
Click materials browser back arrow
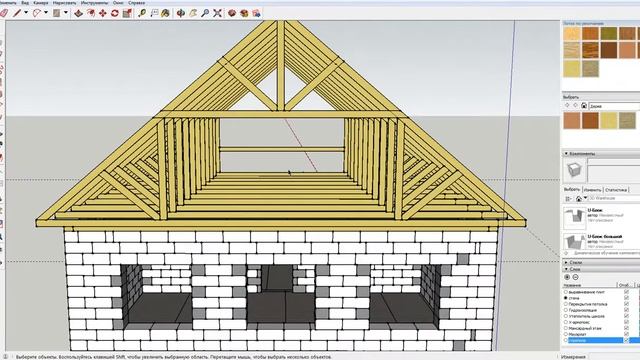click(x=567, y=105)
